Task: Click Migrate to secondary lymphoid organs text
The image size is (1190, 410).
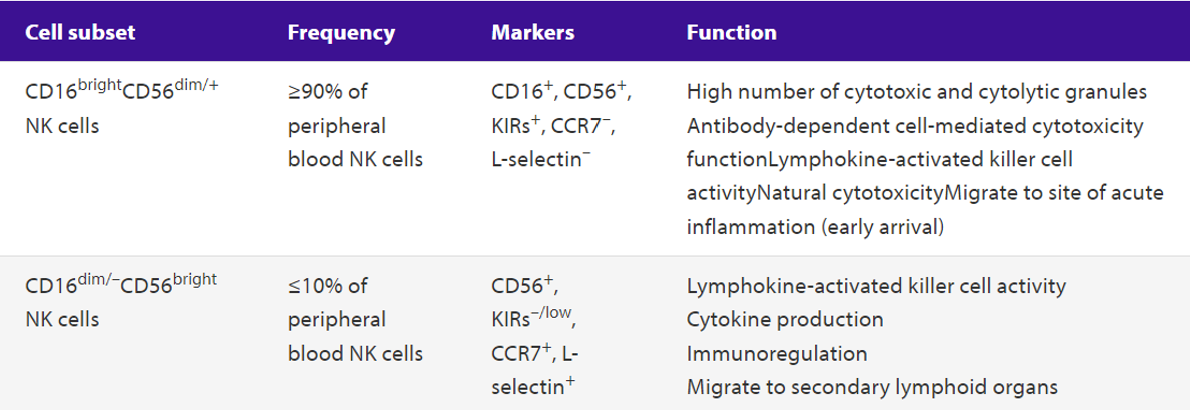Action: [872, 386]
